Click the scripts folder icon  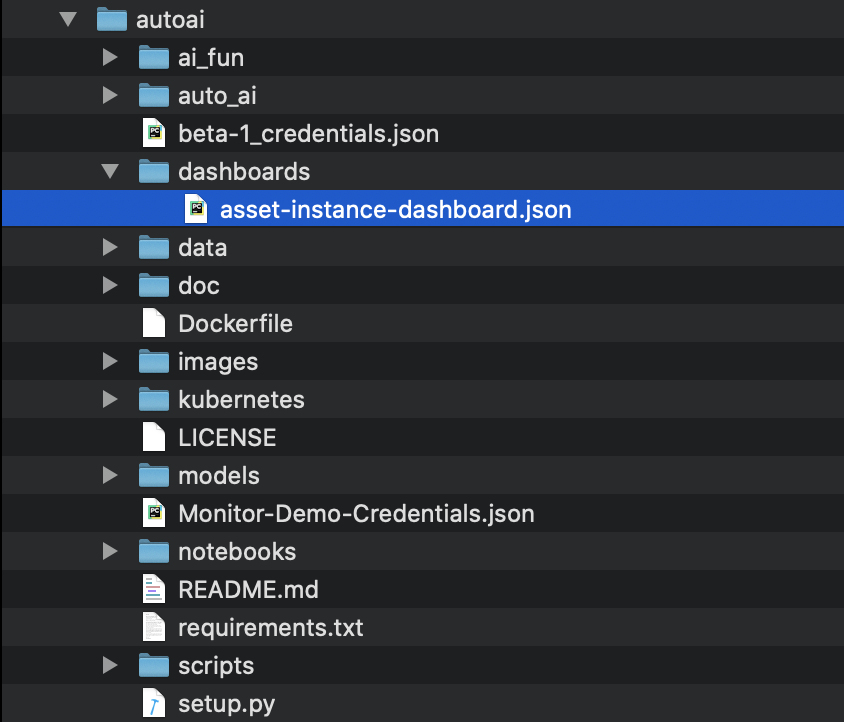pyautogui.click(x=154, y=665)
